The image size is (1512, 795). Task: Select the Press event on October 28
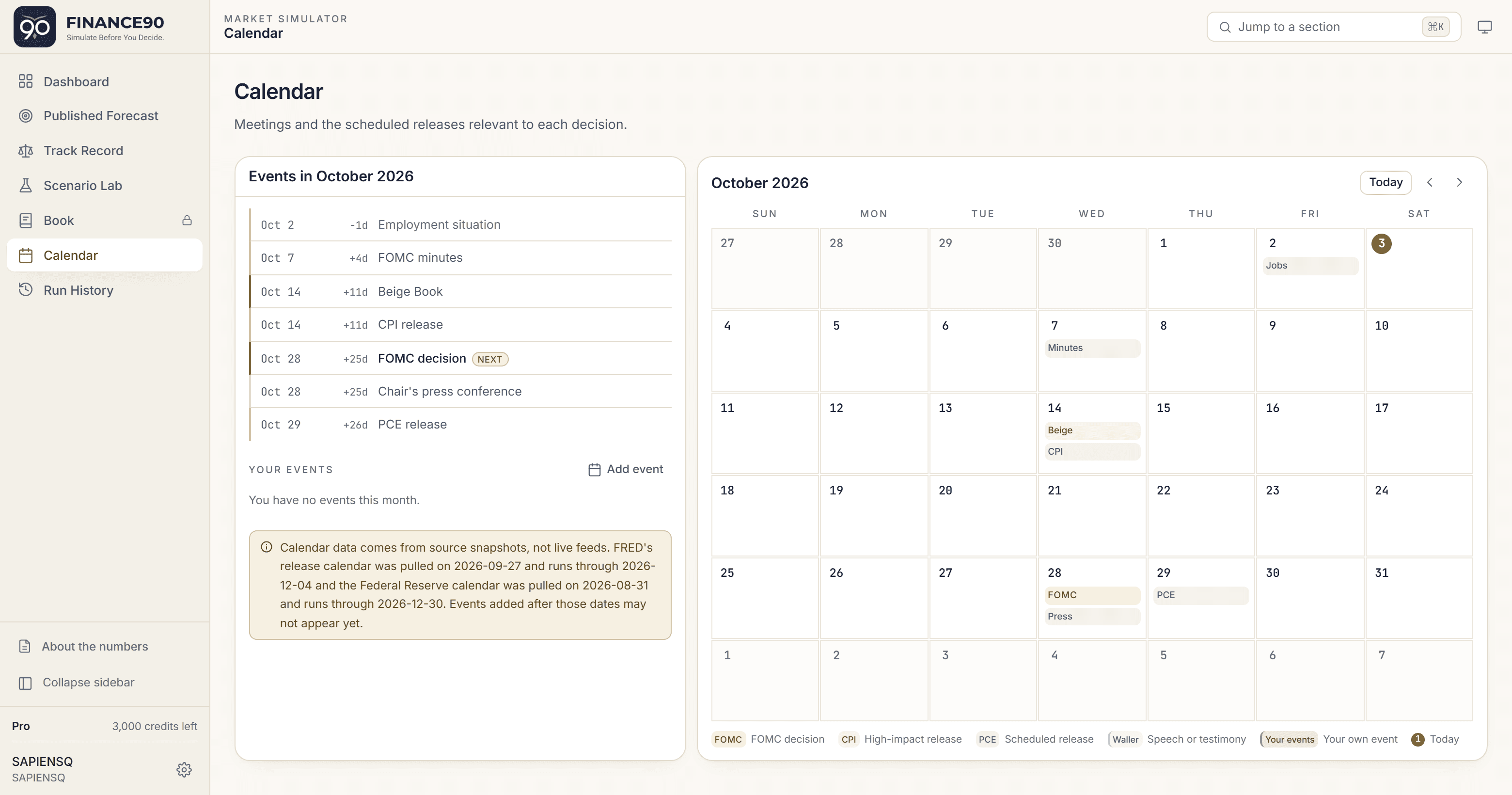(1092, 617)
